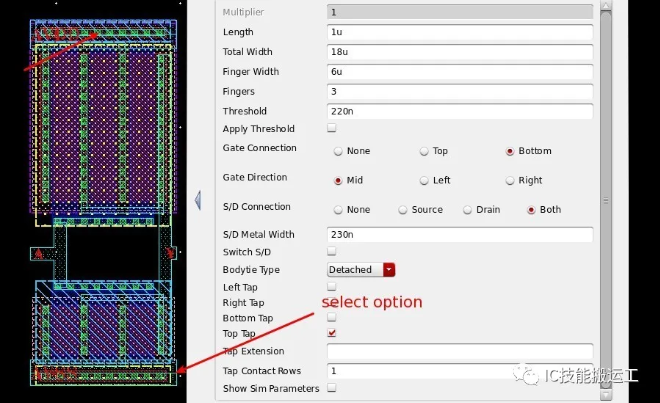Choose Right for Gate Direction
Viewport: 660px width, 403px height.
pos(510,181)
